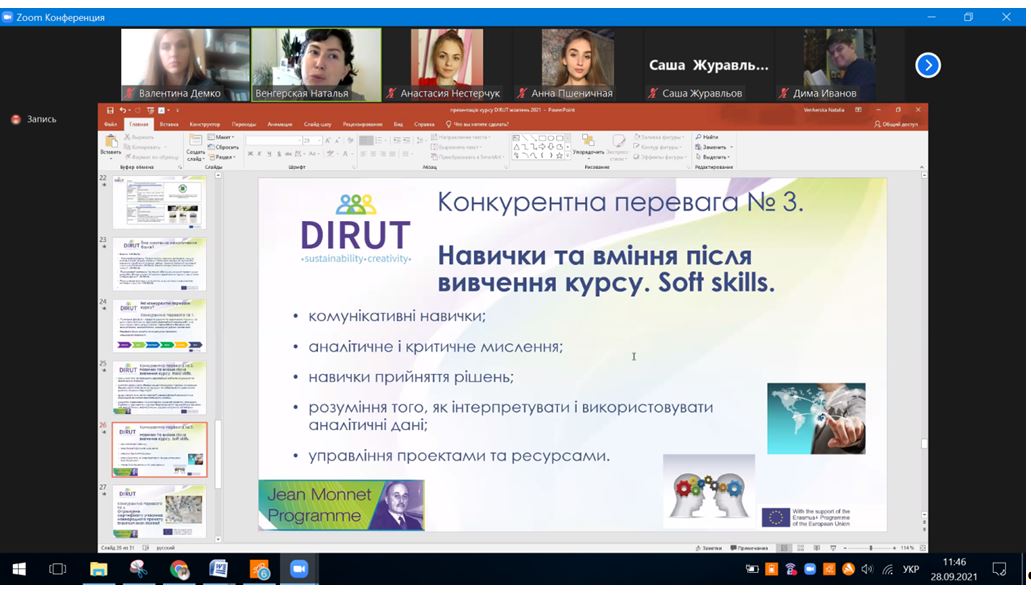The image size is (1031, 593).
Task: Select the Главная ribbon tab
Action: (x=139, y=124)
